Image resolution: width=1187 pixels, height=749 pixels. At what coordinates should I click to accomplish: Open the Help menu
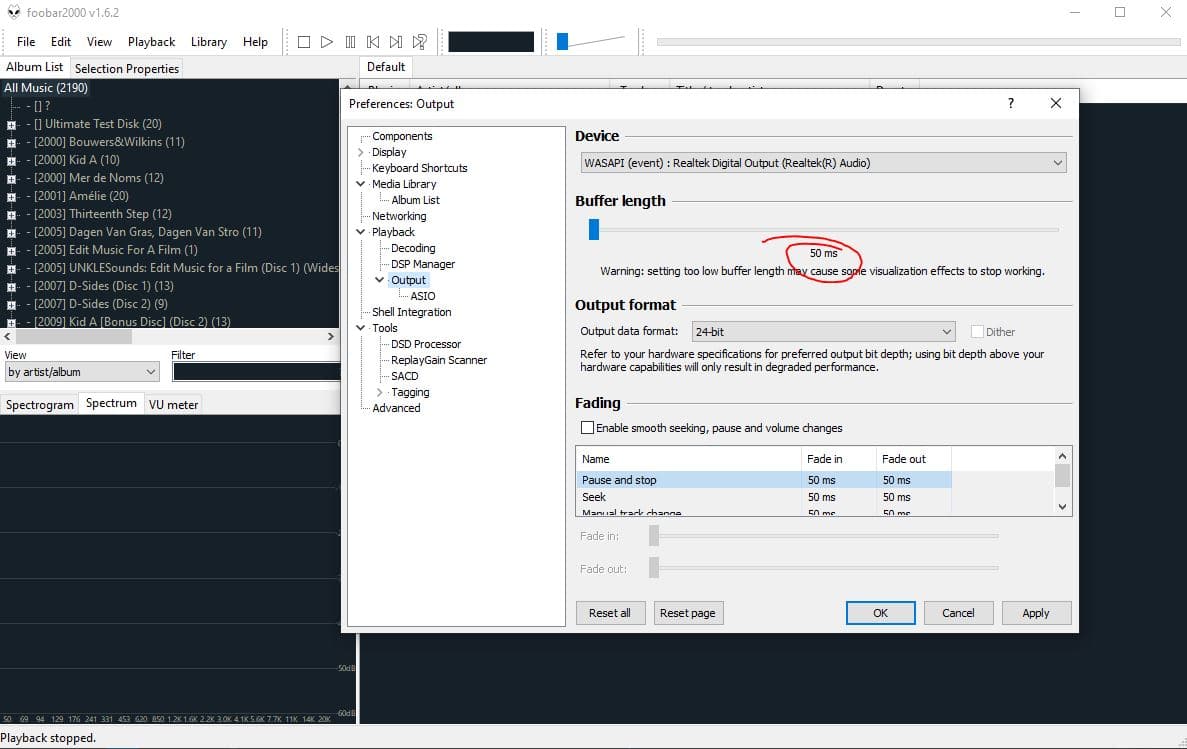point(255,42)
